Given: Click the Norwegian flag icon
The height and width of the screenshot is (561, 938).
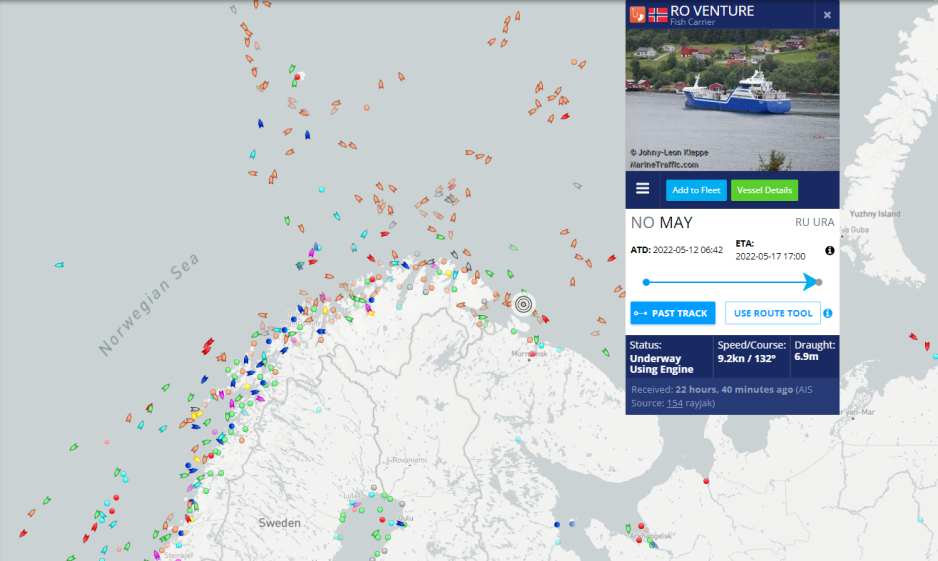Looking at the screenshot, I should [658, 14].
